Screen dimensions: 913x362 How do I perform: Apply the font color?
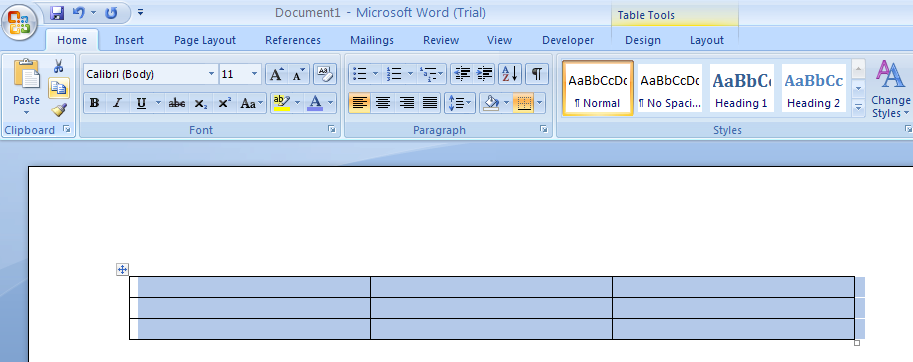coord(315,104)
